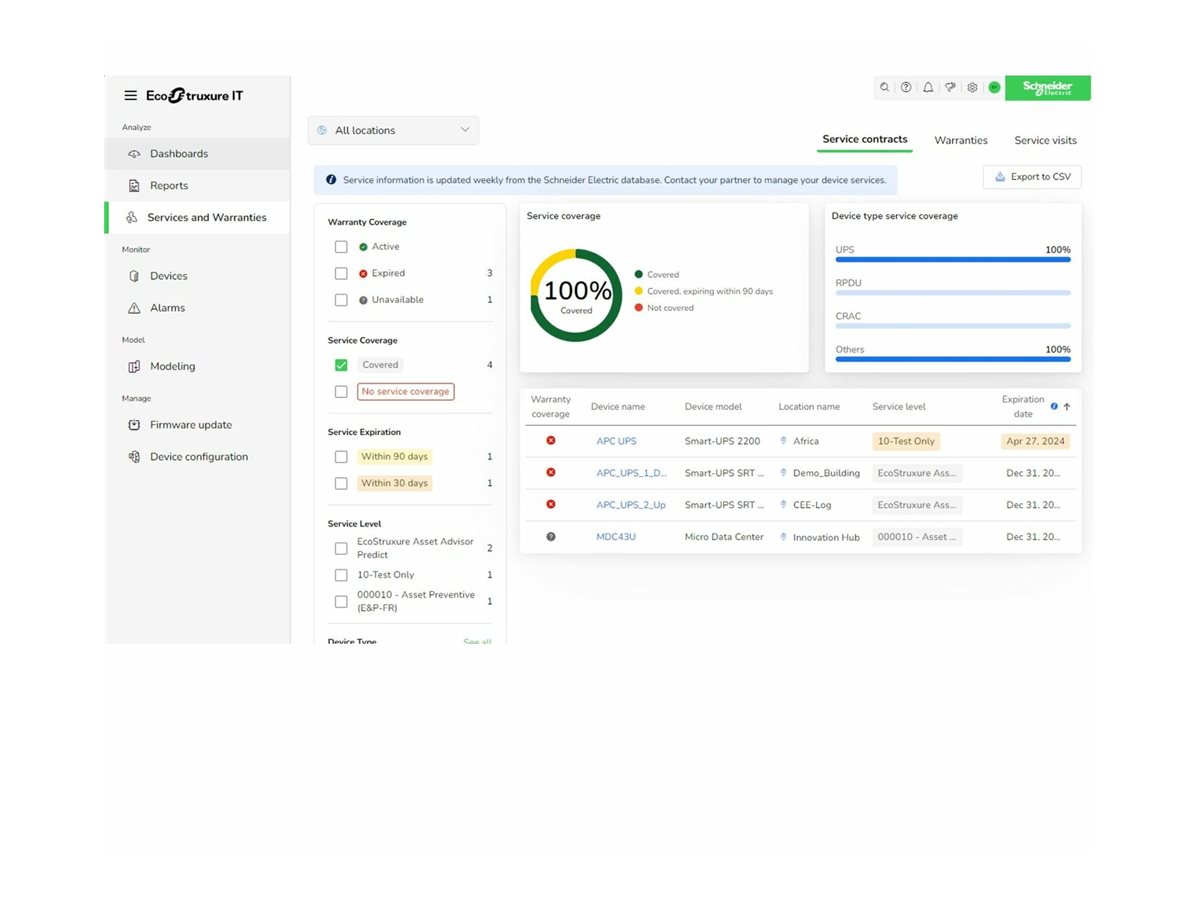Open the Devices page in Monitor section

[169, 275]
